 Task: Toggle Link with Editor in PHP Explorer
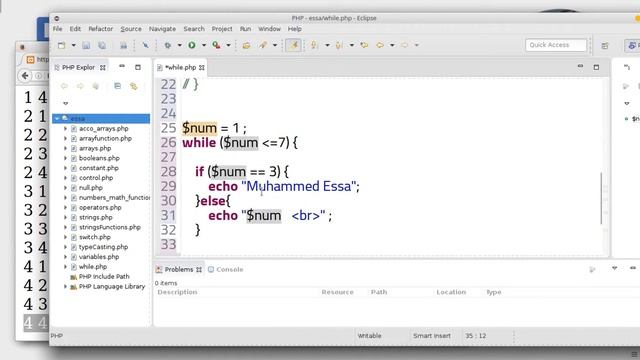click(x=133, y=86)
